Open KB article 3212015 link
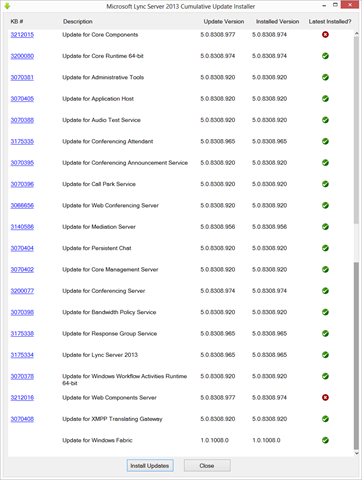Screen dimensions: 362x480 pyautogui.click(x=22, y=35)
